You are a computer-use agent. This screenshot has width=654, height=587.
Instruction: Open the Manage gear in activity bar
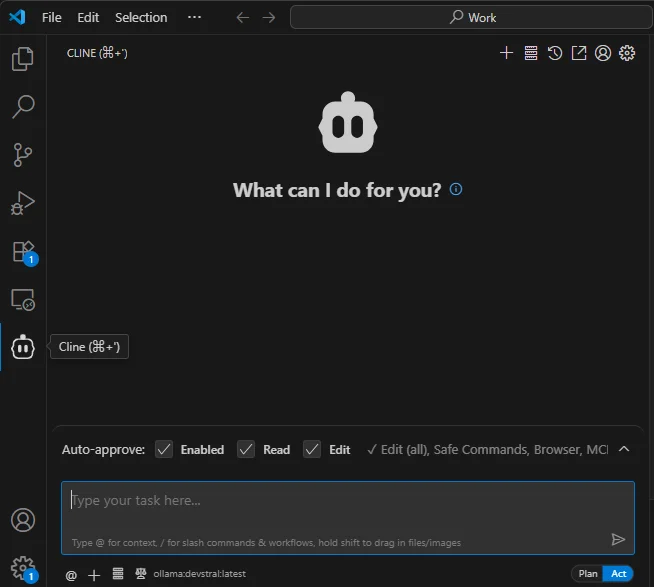pyautogui.click(x=24, y=569)
